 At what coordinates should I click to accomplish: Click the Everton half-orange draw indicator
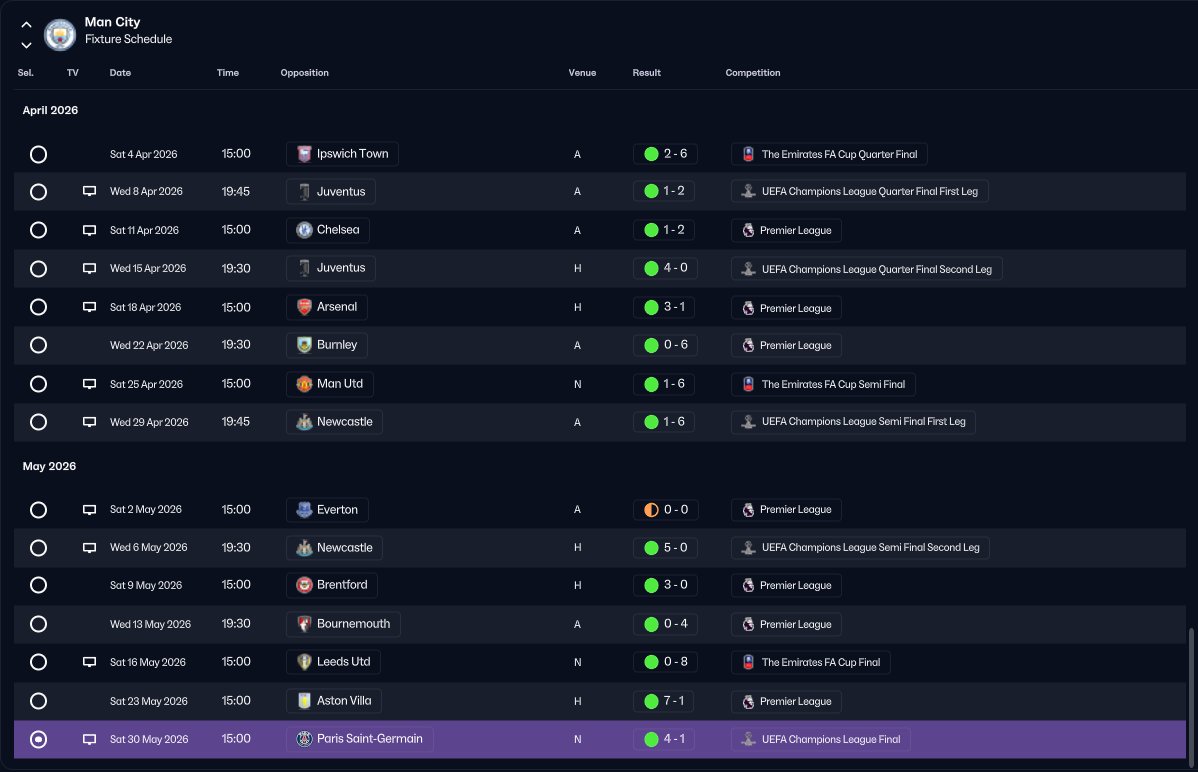point(651,510)
